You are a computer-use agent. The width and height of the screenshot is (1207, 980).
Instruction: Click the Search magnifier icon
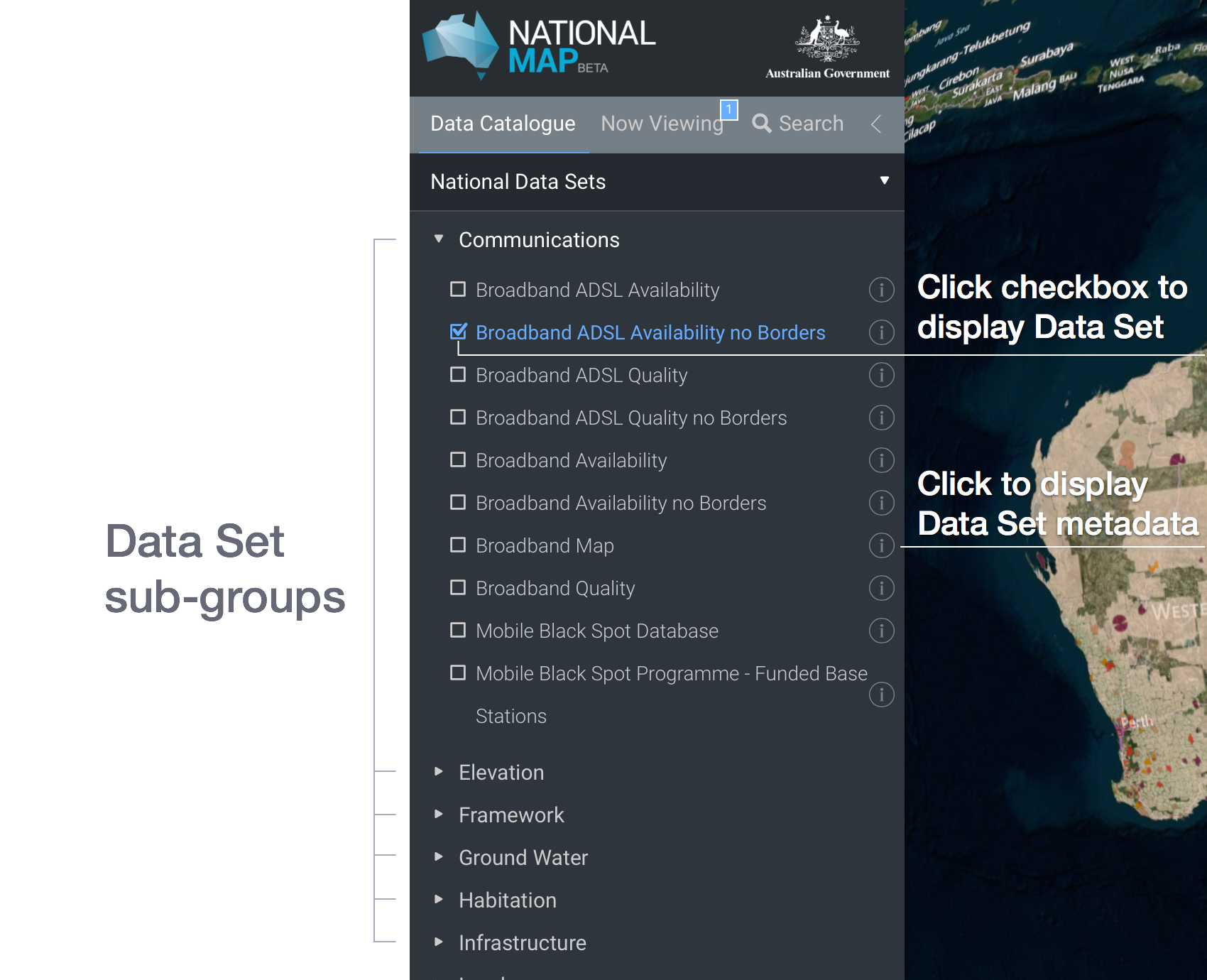point(762,124)
